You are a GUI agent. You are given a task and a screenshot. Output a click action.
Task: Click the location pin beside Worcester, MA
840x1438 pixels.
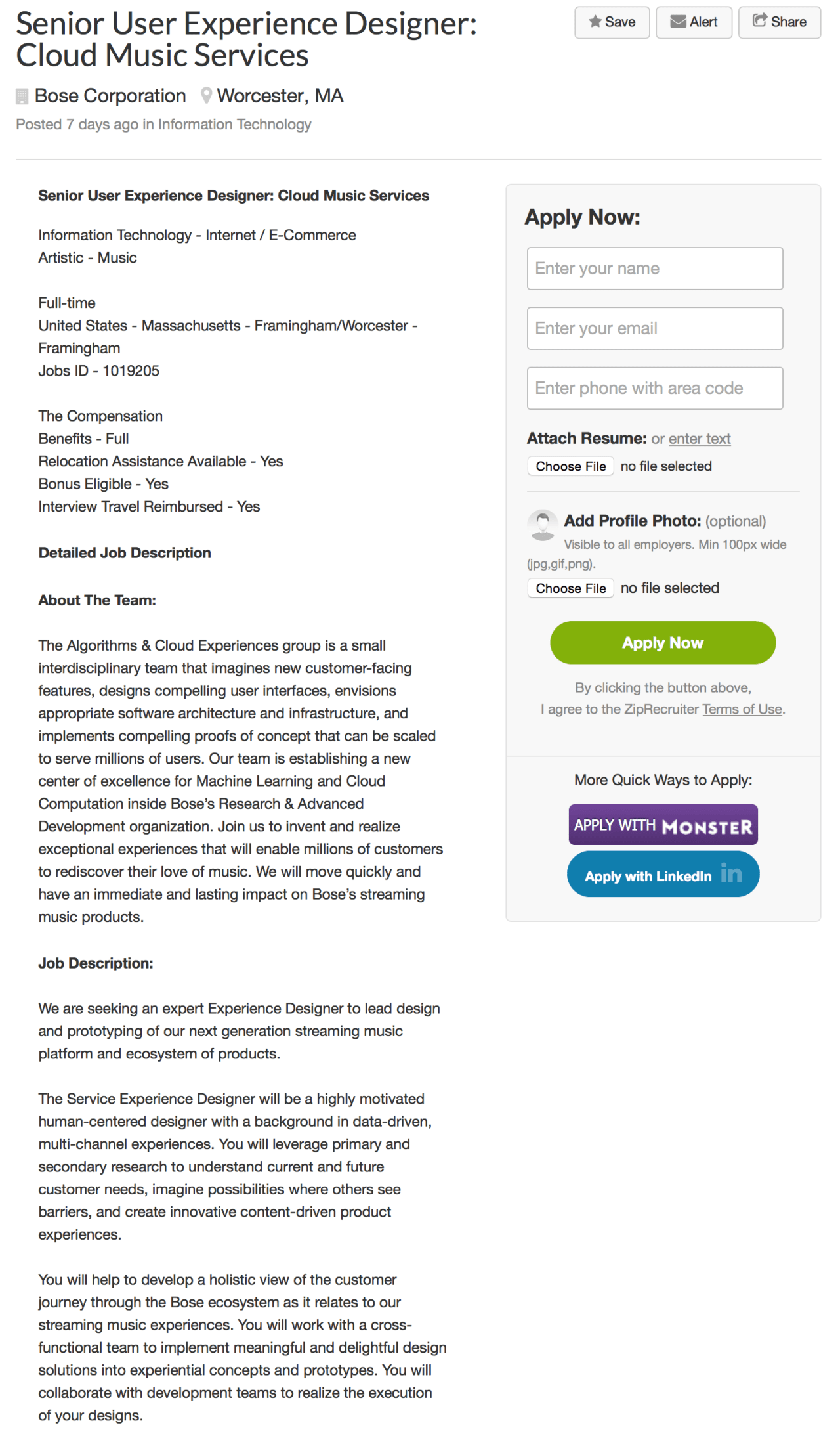[x=207, y=96]
